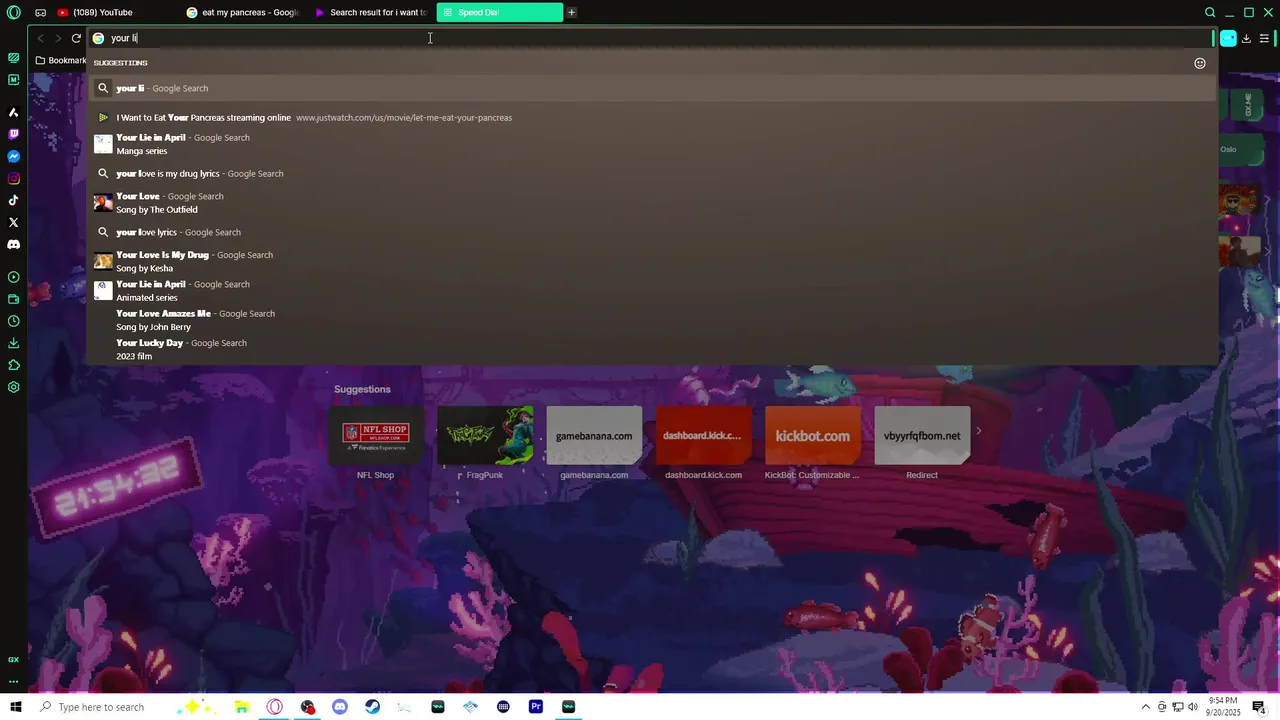This screenshot has height=720, width=1280.
Task: Open the downloads icon in the toolbar
Action: coord(1246,38)
